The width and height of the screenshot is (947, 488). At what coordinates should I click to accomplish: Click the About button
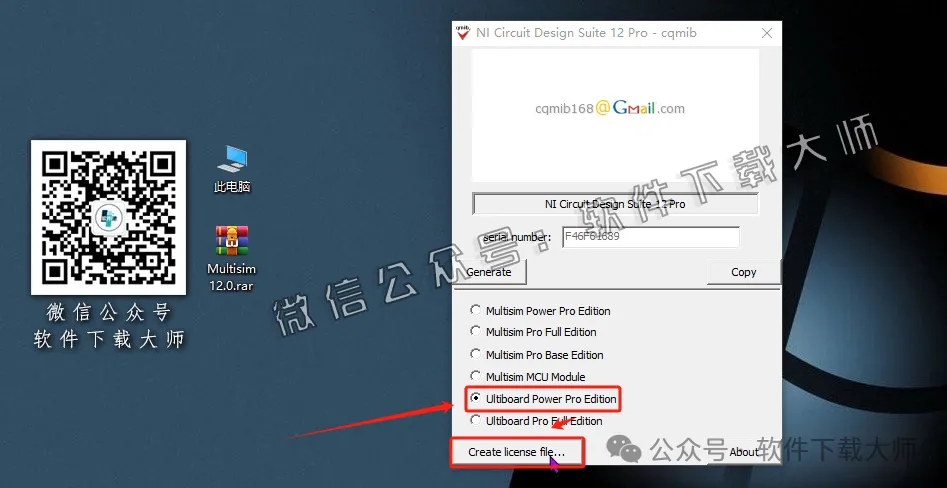click(x=743, y=452)
